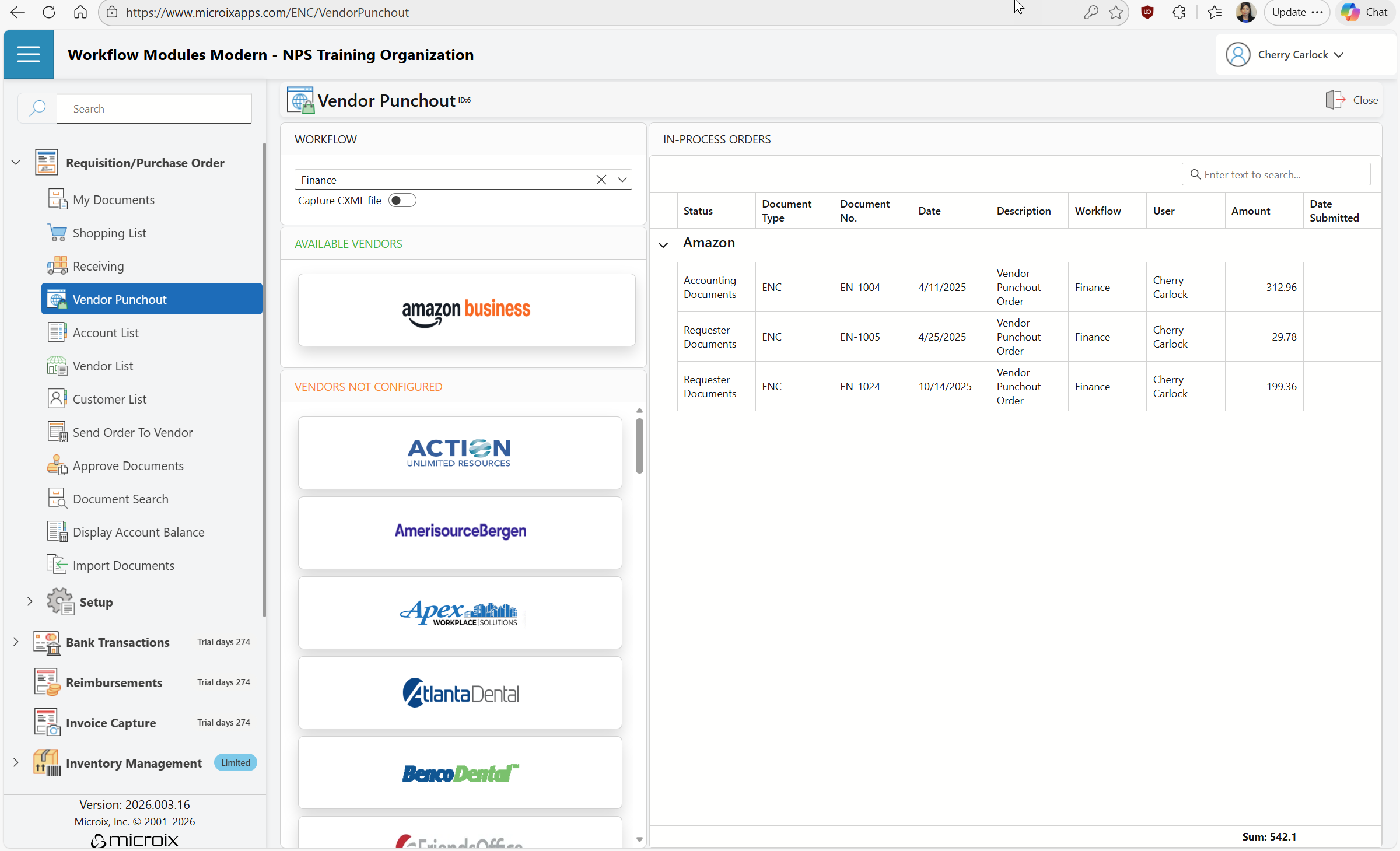The height and width of the screenshot is (851, 1400).
Task: Launch the Amazon Business vendor punchout
Action: coord(466,310)
